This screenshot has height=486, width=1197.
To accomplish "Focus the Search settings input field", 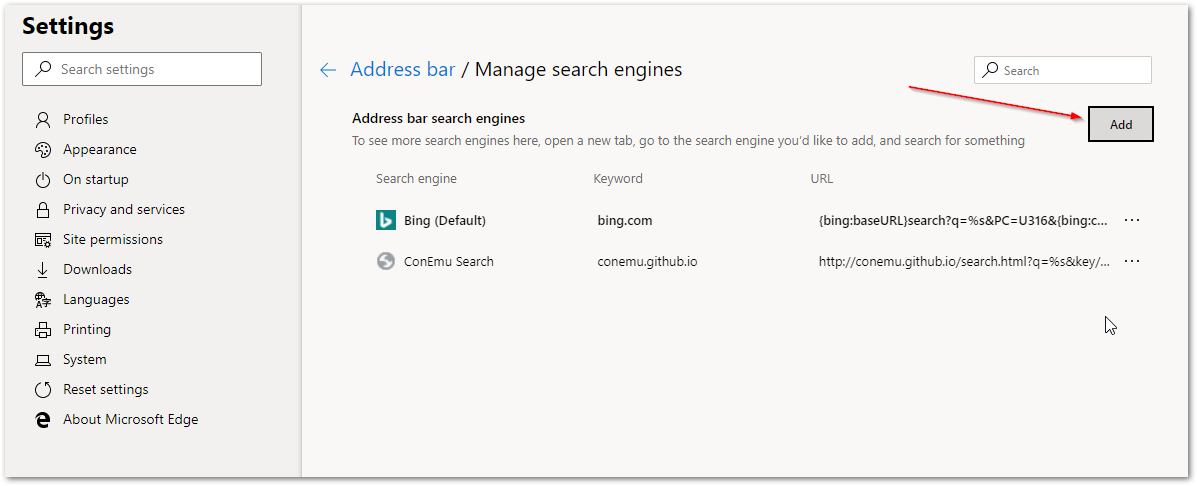I will 142,69.
